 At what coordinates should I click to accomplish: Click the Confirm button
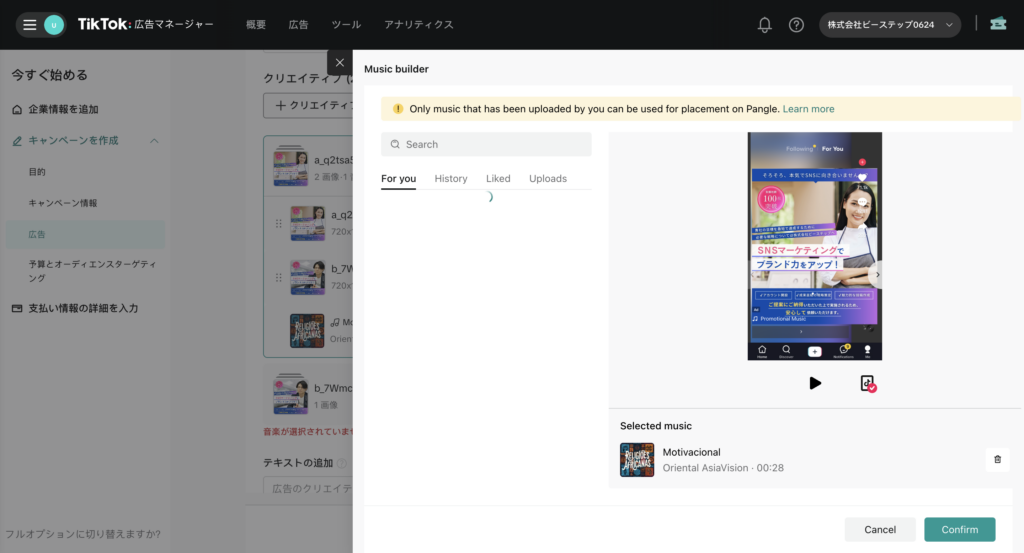[x=959, y=529]
